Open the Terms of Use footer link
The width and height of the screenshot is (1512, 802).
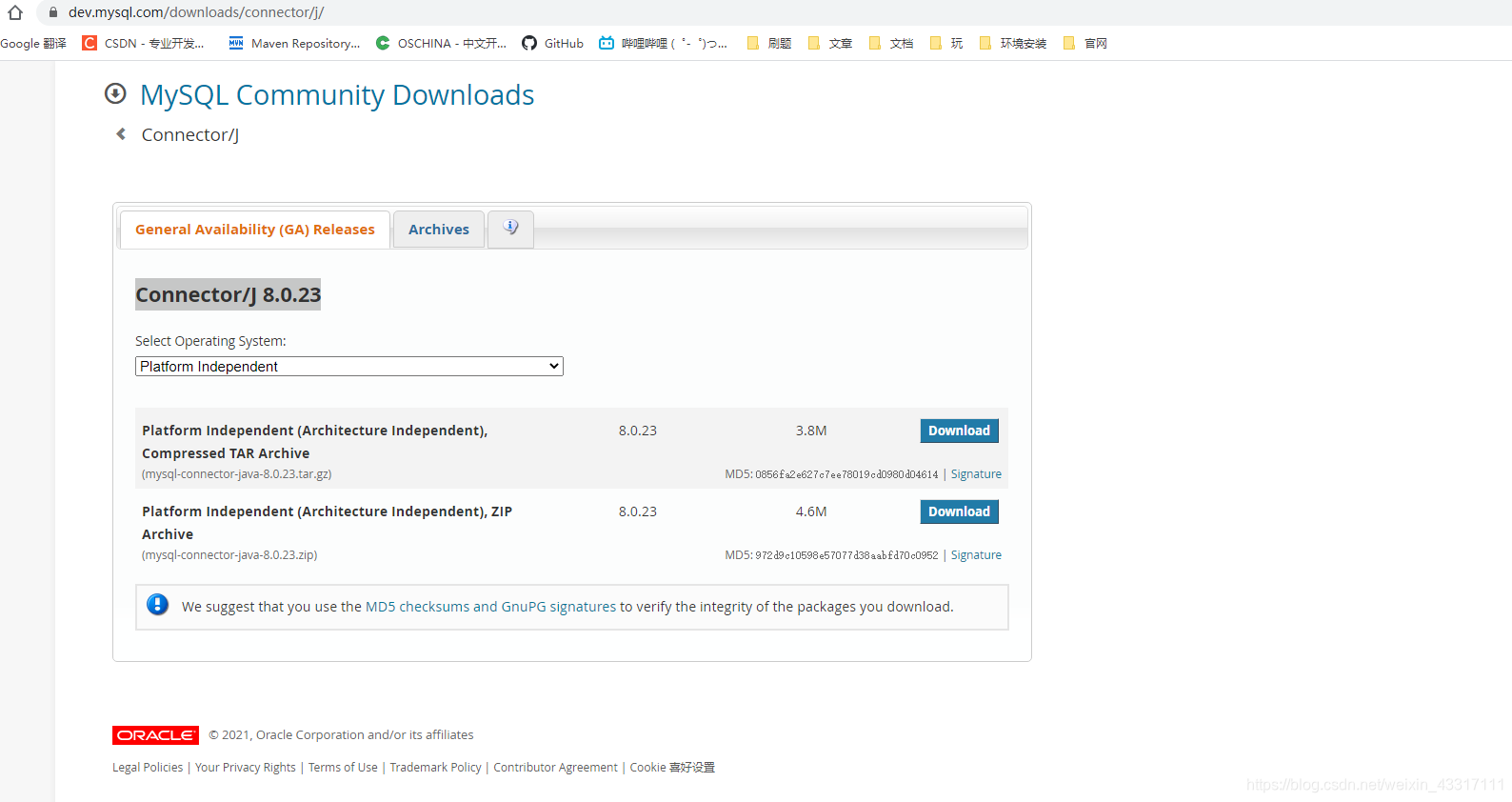pos(343,768)
